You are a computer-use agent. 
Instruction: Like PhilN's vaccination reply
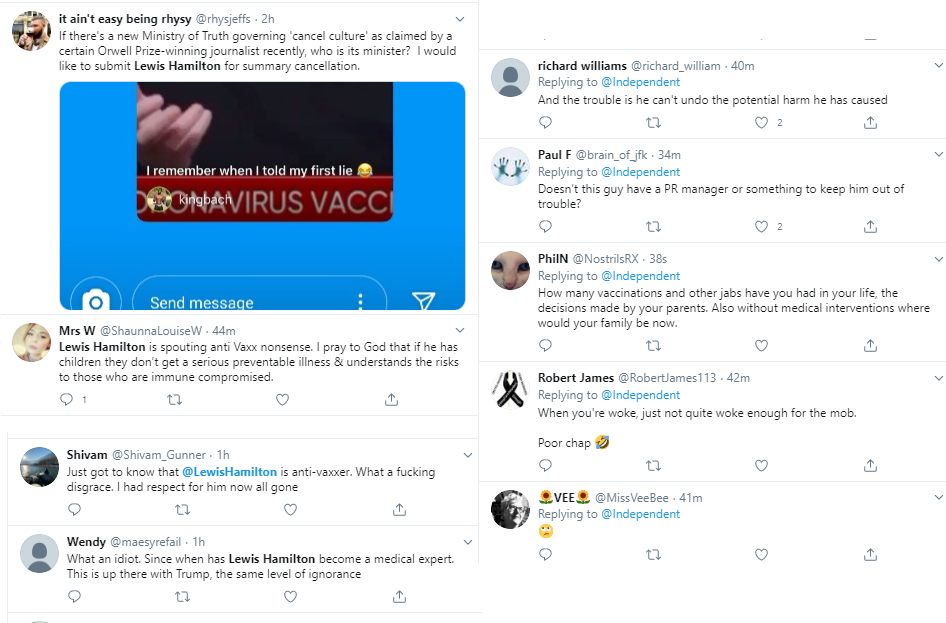click(x=761, y=346)
